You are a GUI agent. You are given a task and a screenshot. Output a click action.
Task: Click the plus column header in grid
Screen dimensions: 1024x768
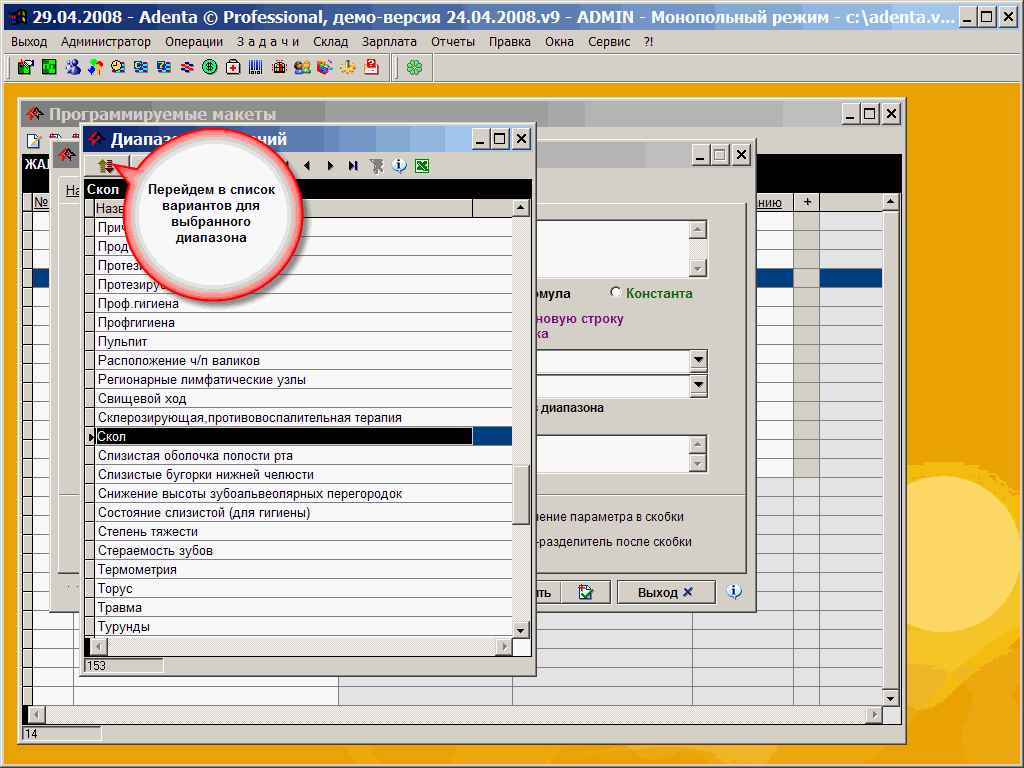tap(806, 202)
